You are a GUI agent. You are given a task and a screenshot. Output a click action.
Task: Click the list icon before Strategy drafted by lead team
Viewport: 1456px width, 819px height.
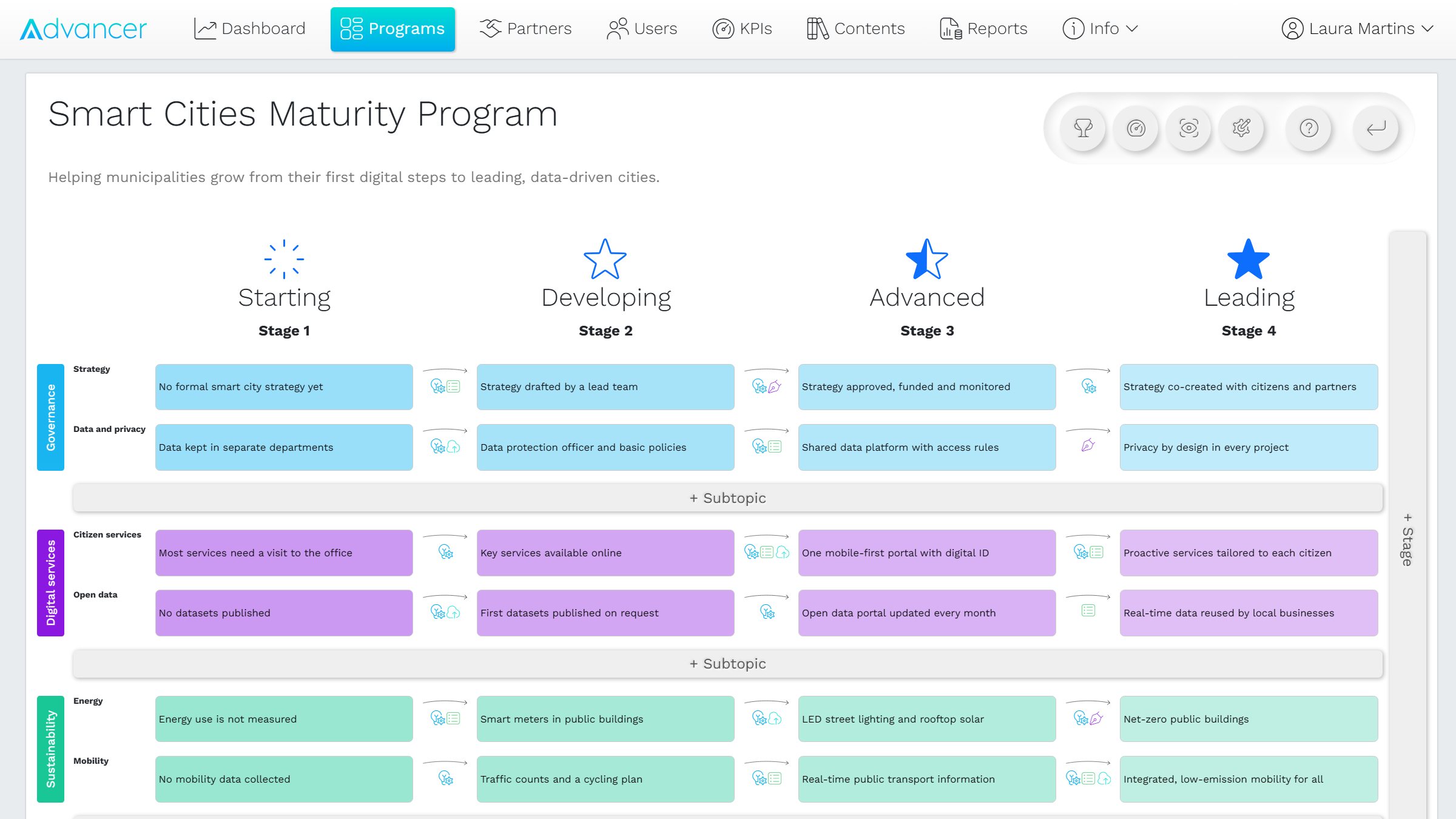[453, 386]
